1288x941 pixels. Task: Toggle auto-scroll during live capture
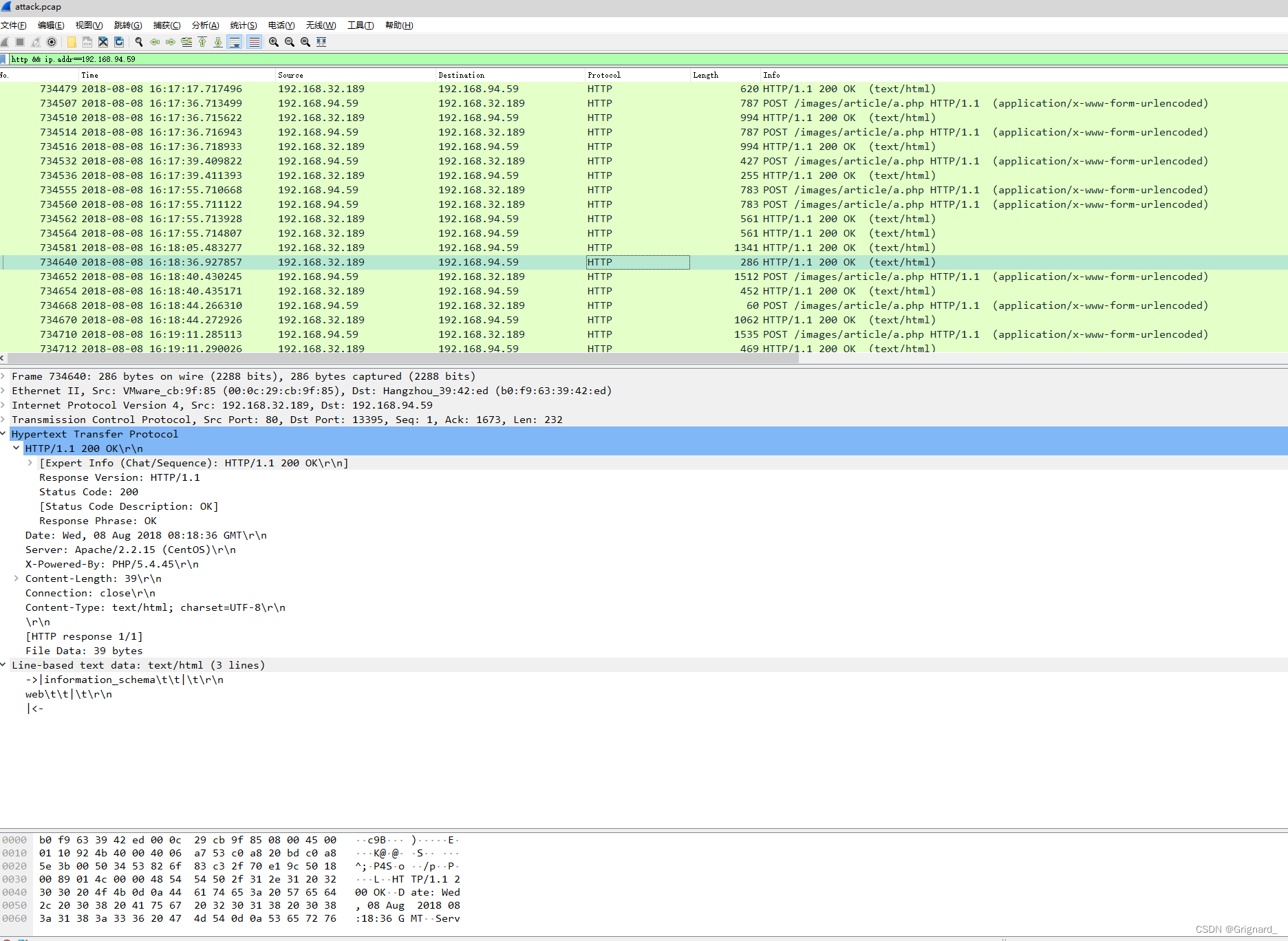pyautogui.click(x=235, y=42)
